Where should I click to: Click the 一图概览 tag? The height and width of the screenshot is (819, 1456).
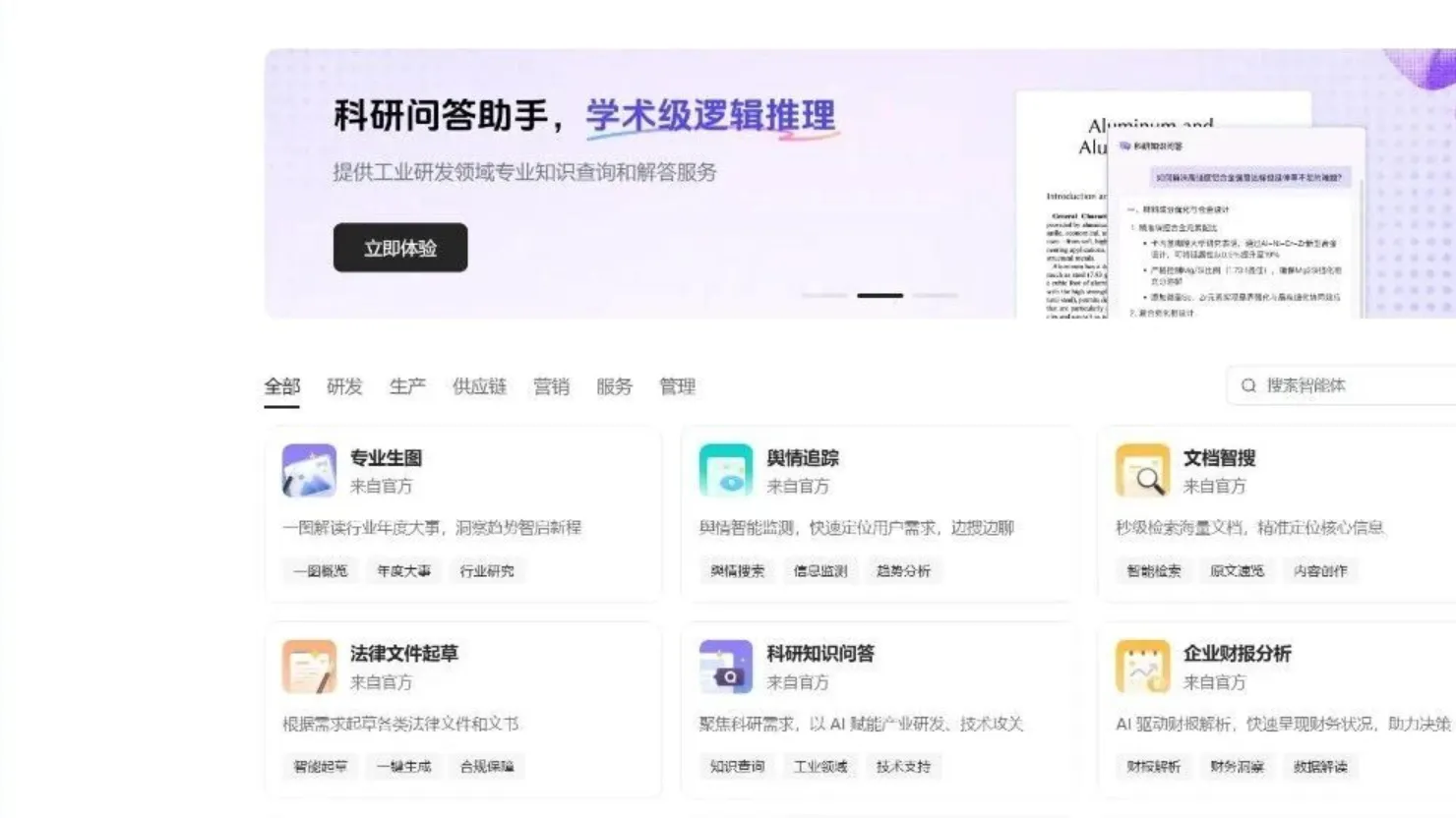320,570
